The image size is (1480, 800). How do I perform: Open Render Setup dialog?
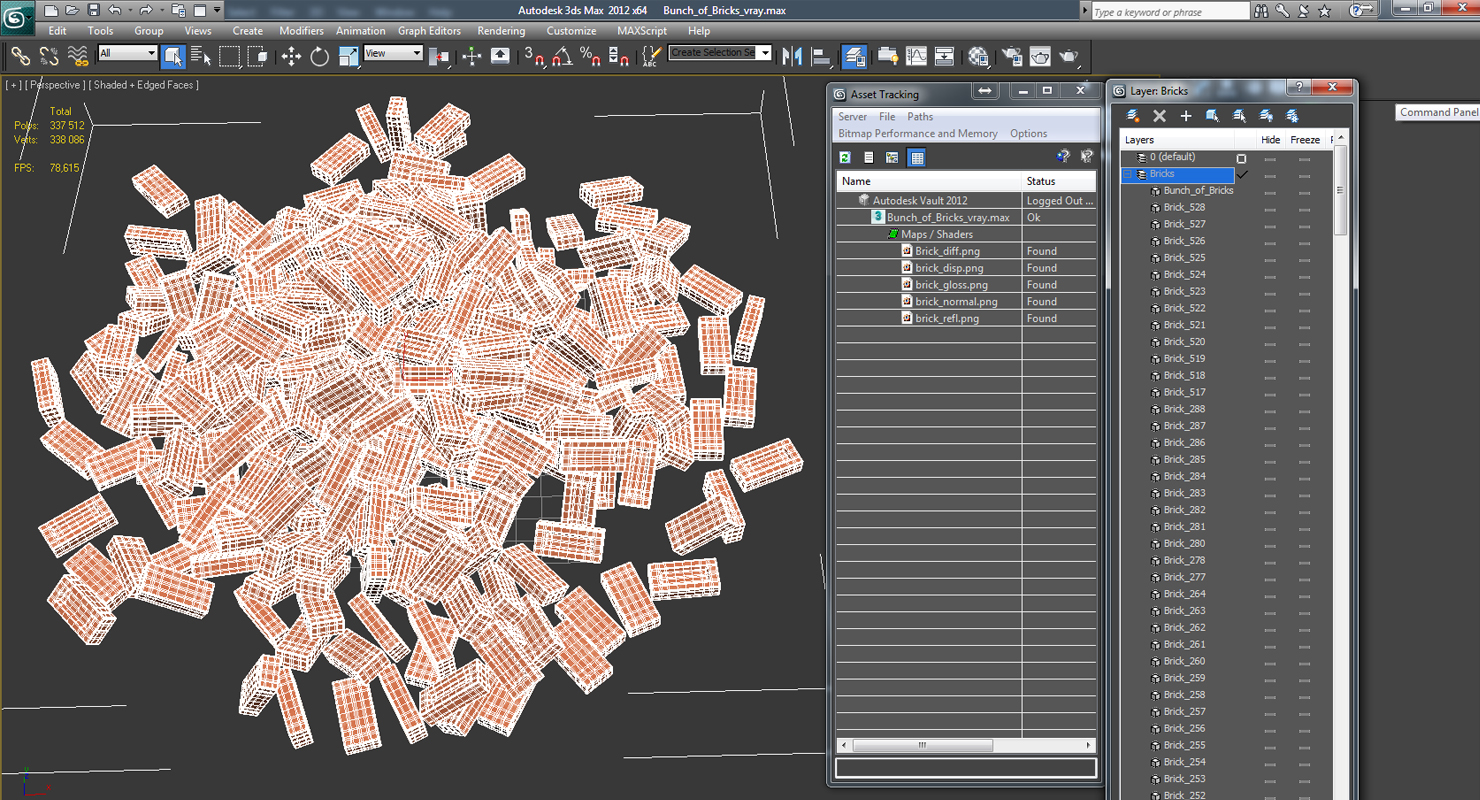click(x=1012, y=56)
